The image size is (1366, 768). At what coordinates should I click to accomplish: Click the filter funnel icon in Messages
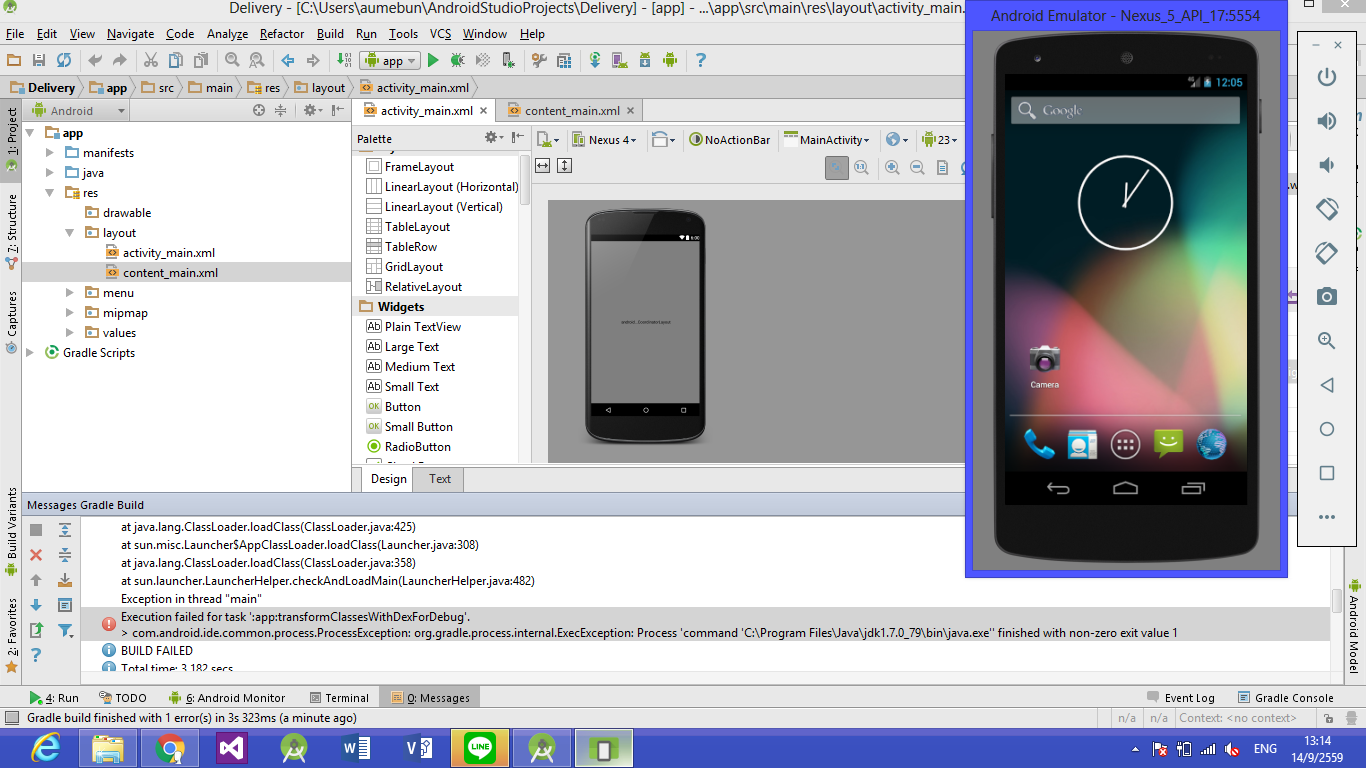(x=65, y=630)
